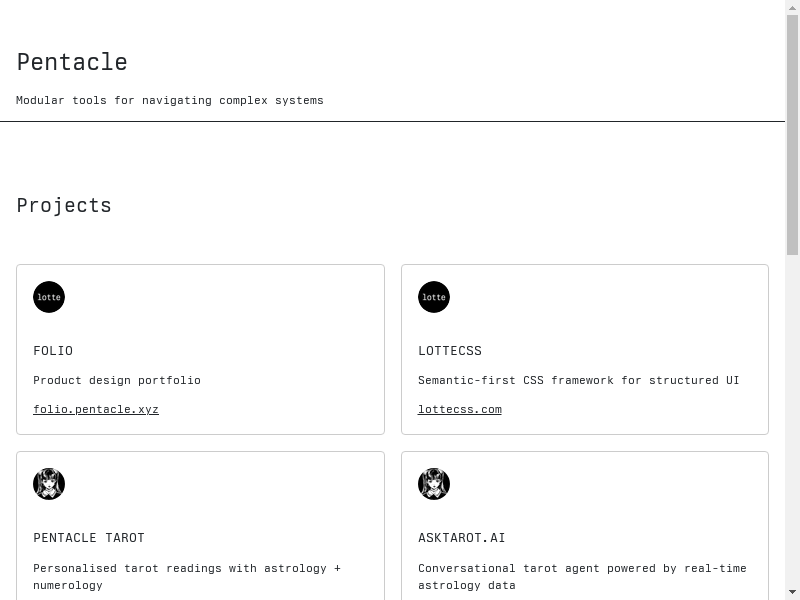Click the lotte logo on LotteCSS card
Viewport: 800px width, 600px height.
pyautogui.click(x=434, y=297)
